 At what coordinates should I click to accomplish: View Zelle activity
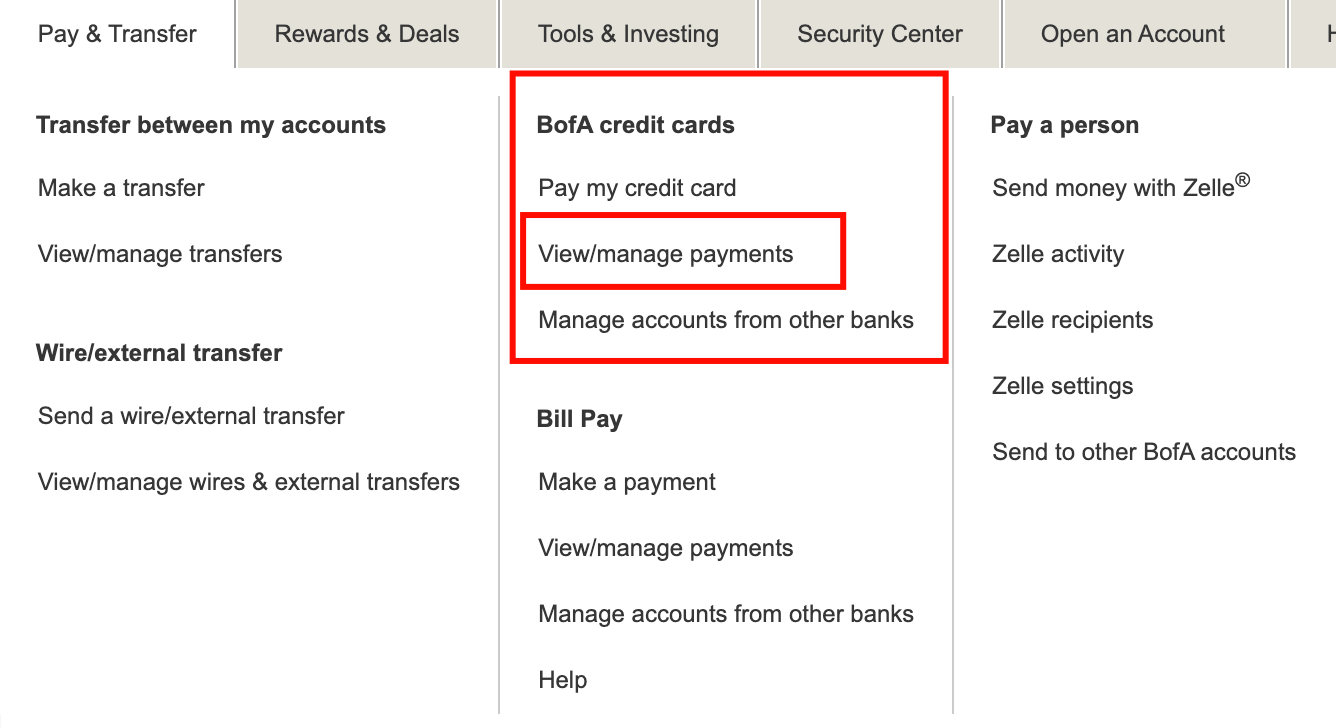[1058, 254]
